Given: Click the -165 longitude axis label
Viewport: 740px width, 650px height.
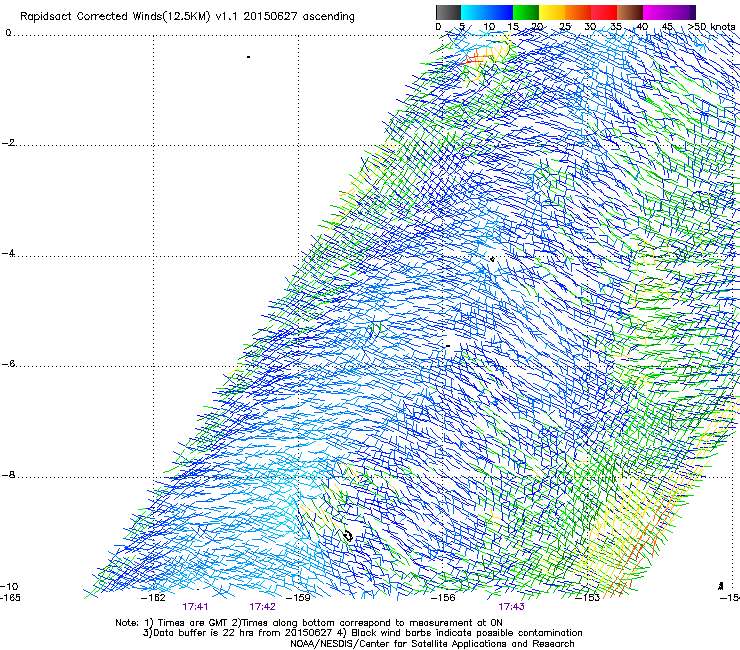Looking at the screenshot, I should 10,598.
